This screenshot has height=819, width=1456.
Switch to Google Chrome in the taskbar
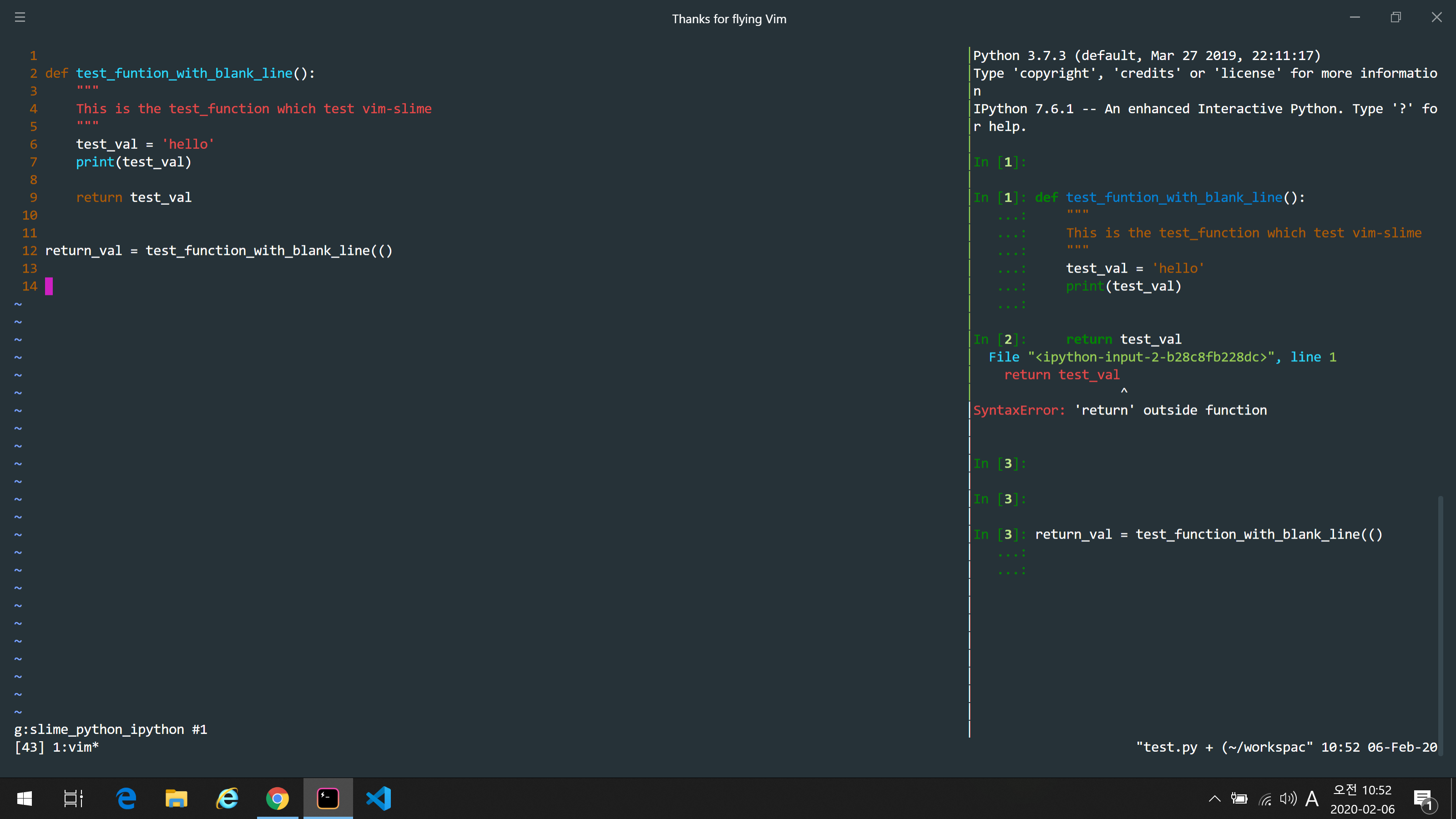(x=277, y=798)
